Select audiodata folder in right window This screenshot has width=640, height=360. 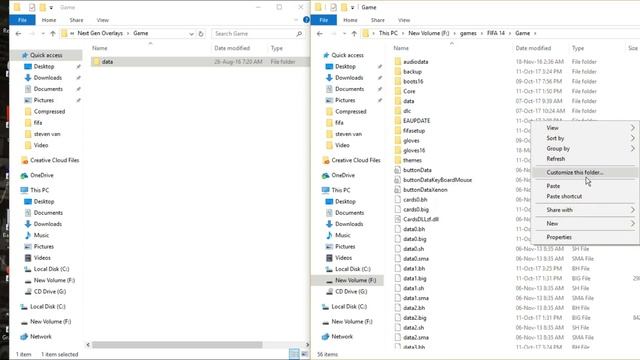point(416,62)
